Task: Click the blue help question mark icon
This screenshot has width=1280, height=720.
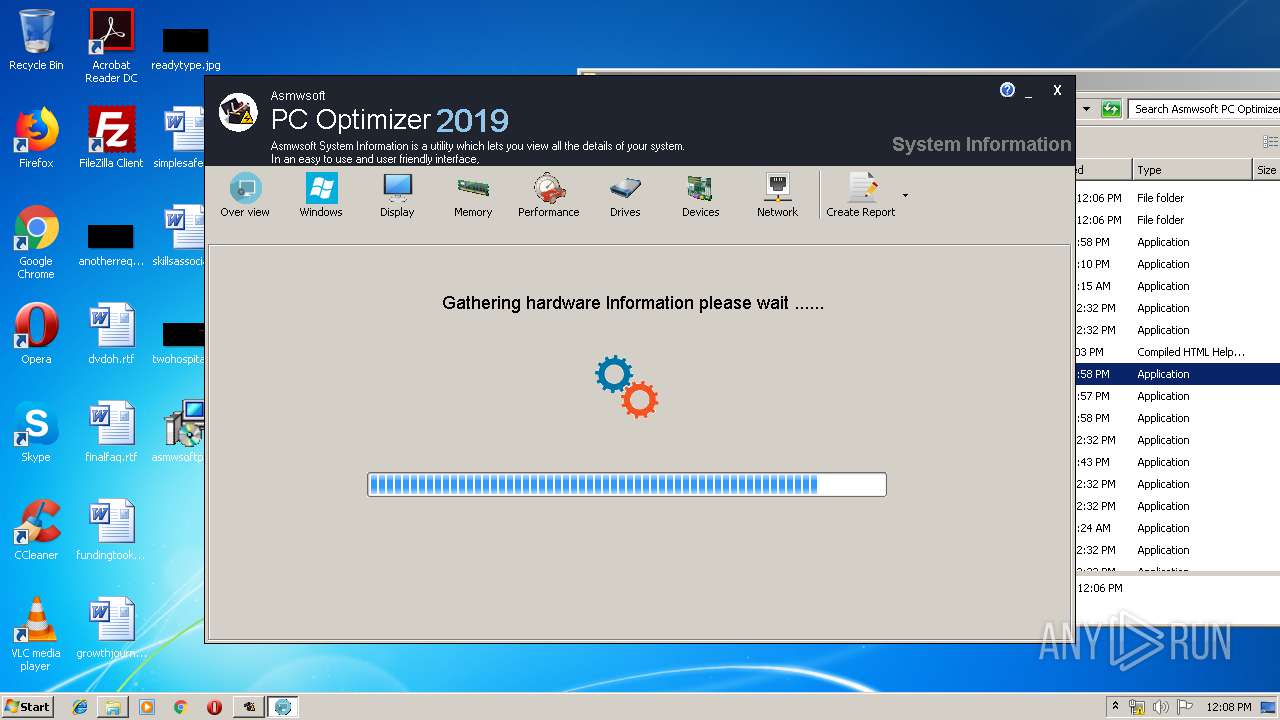Action: click(1007, 90)
